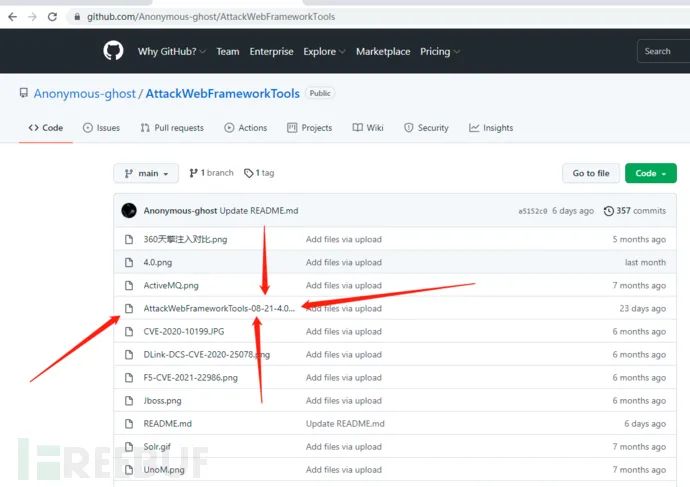
Task: Expand the main branch dropdown
Action: (x=146, y=173)
